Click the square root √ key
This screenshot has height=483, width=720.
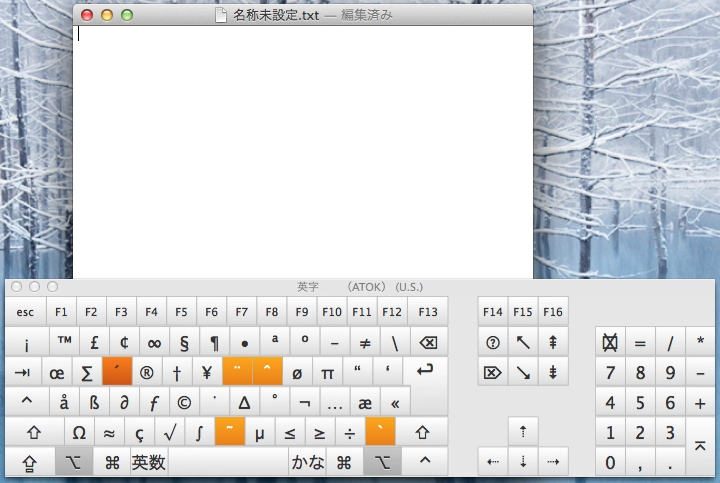point(169,432)
